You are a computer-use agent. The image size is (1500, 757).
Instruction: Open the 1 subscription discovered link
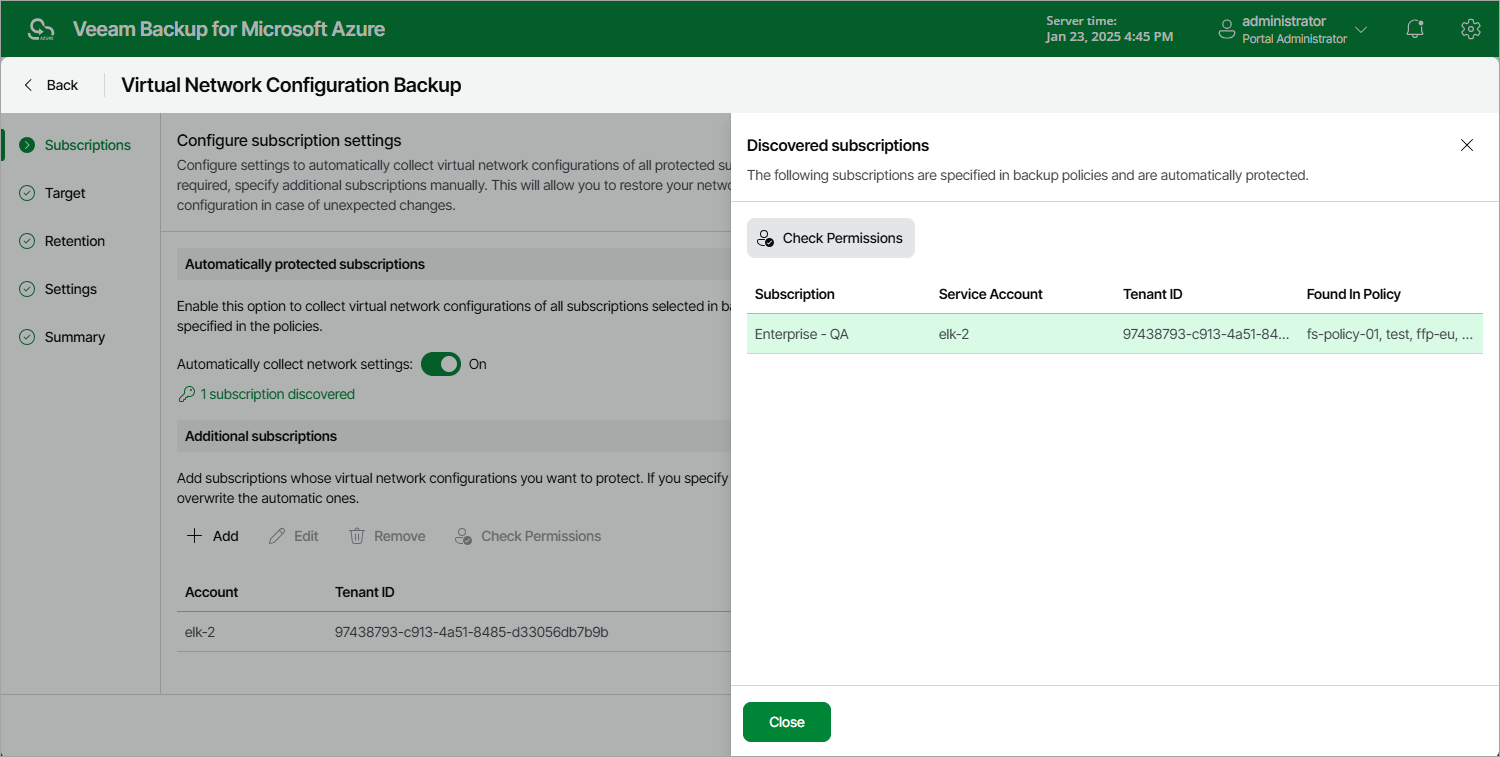[277, 394]
